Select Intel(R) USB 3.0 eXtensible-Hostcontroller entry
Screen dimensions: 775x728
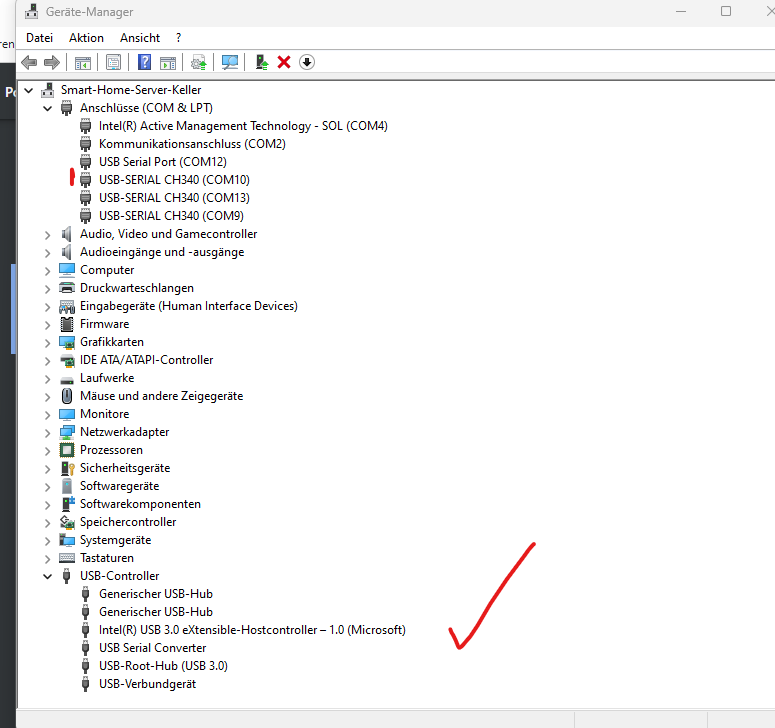(x=252, y=630)
